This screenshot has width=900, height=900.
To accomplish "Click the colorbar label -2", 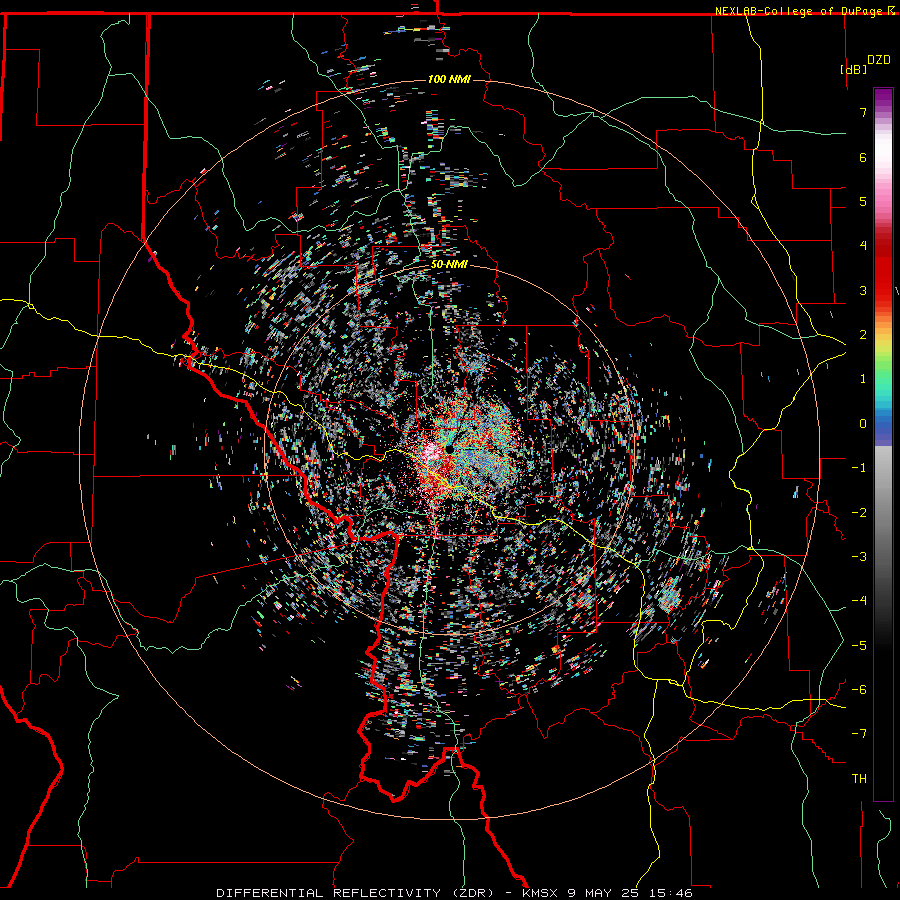I will (859, 513).
